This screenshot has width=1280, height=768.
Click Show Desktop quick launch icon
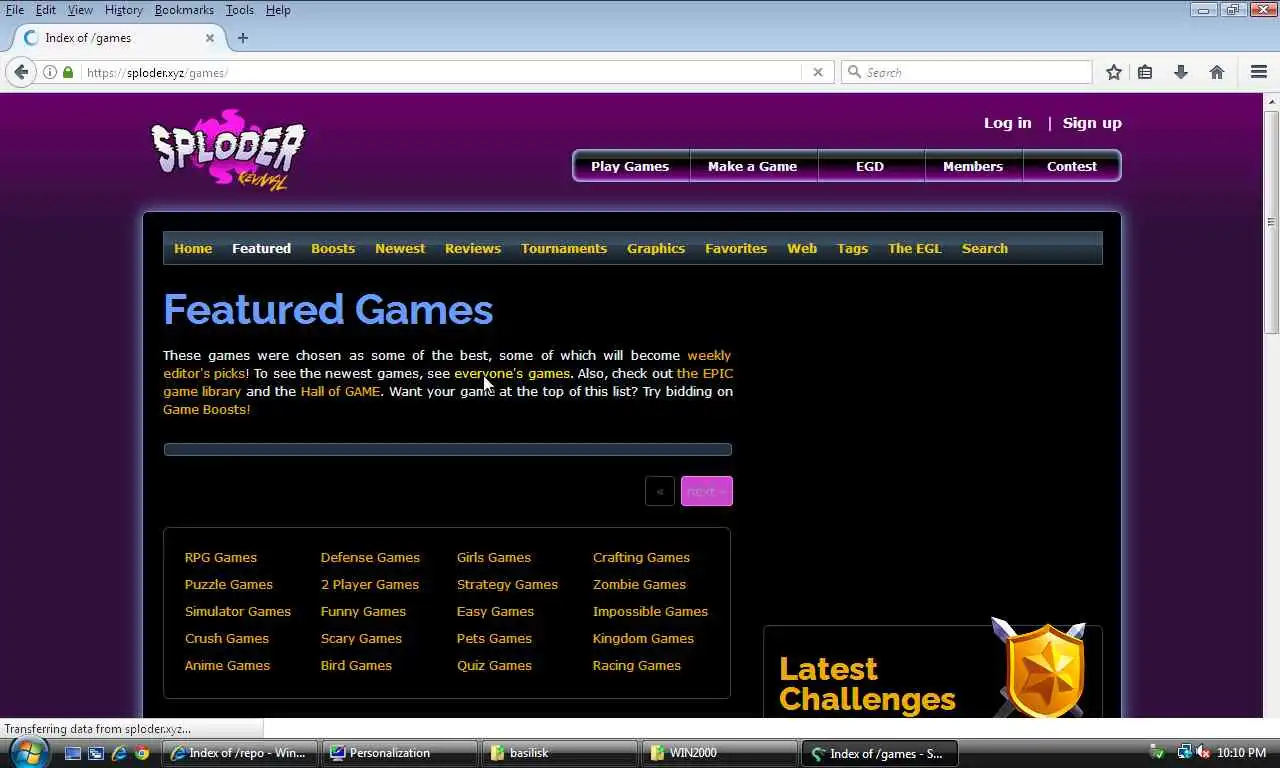[x=73, y=753]
